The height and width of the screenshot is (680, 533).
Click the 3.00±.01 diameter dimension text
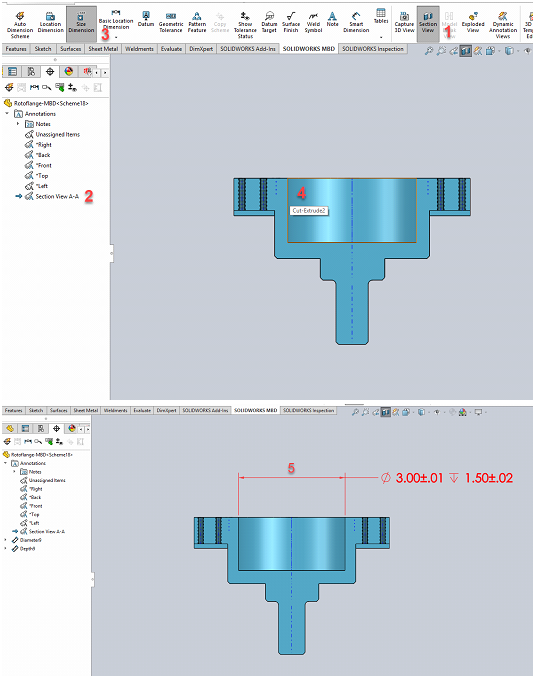[x=419, y=478]
